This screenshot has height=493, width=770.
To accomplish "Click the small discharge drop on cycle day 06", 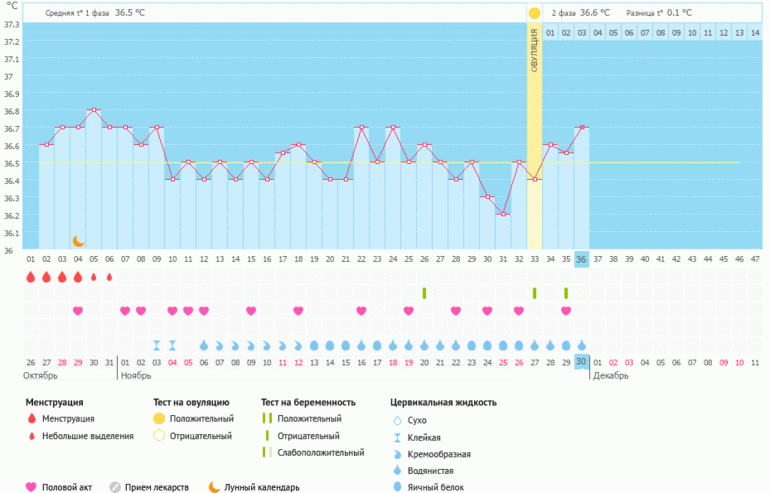I will 109,277.
